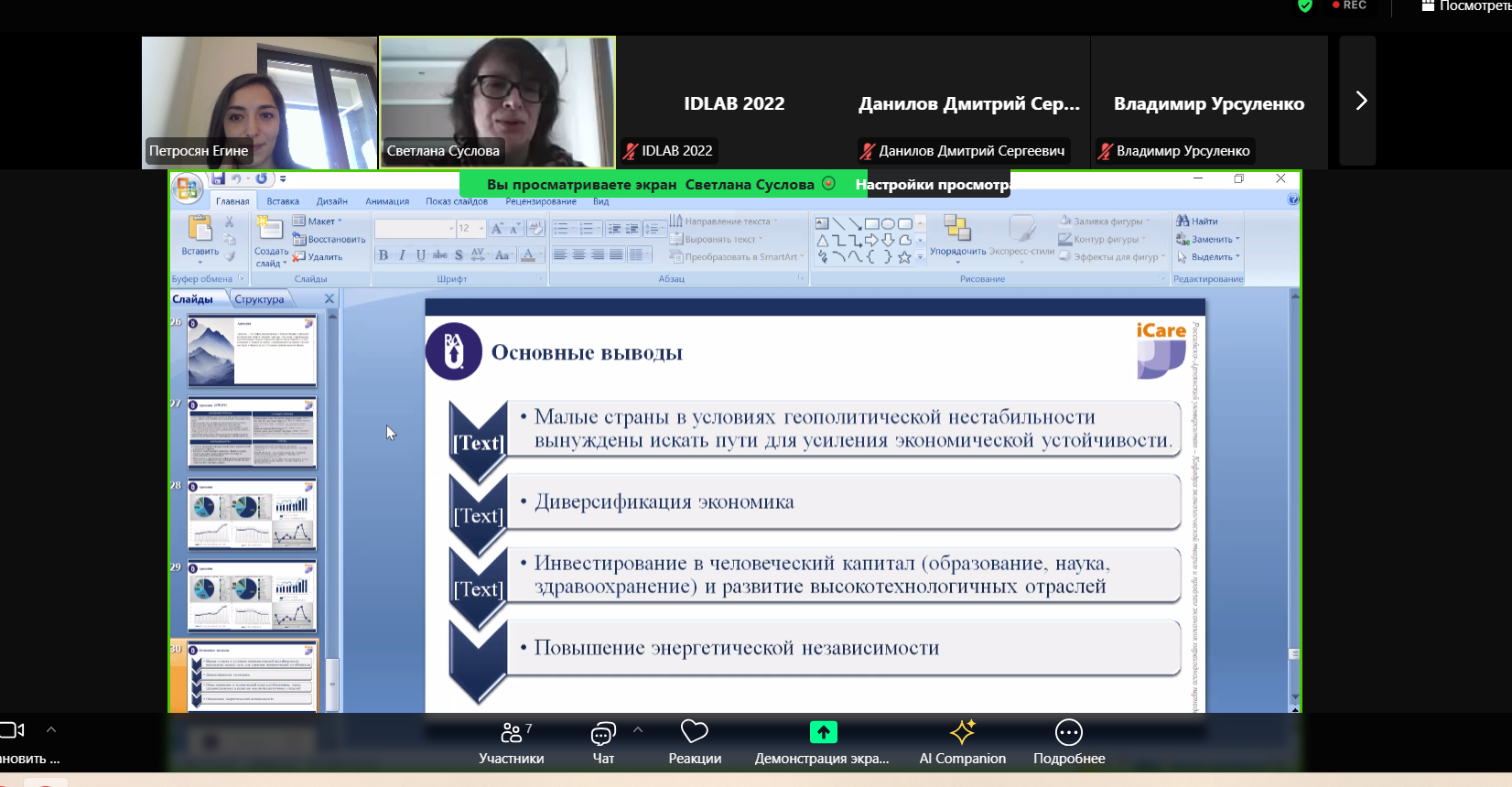Show next participants with the right arrow
The height and width of the screenshot is (787, 1512).
click(x=1360, y=101)
